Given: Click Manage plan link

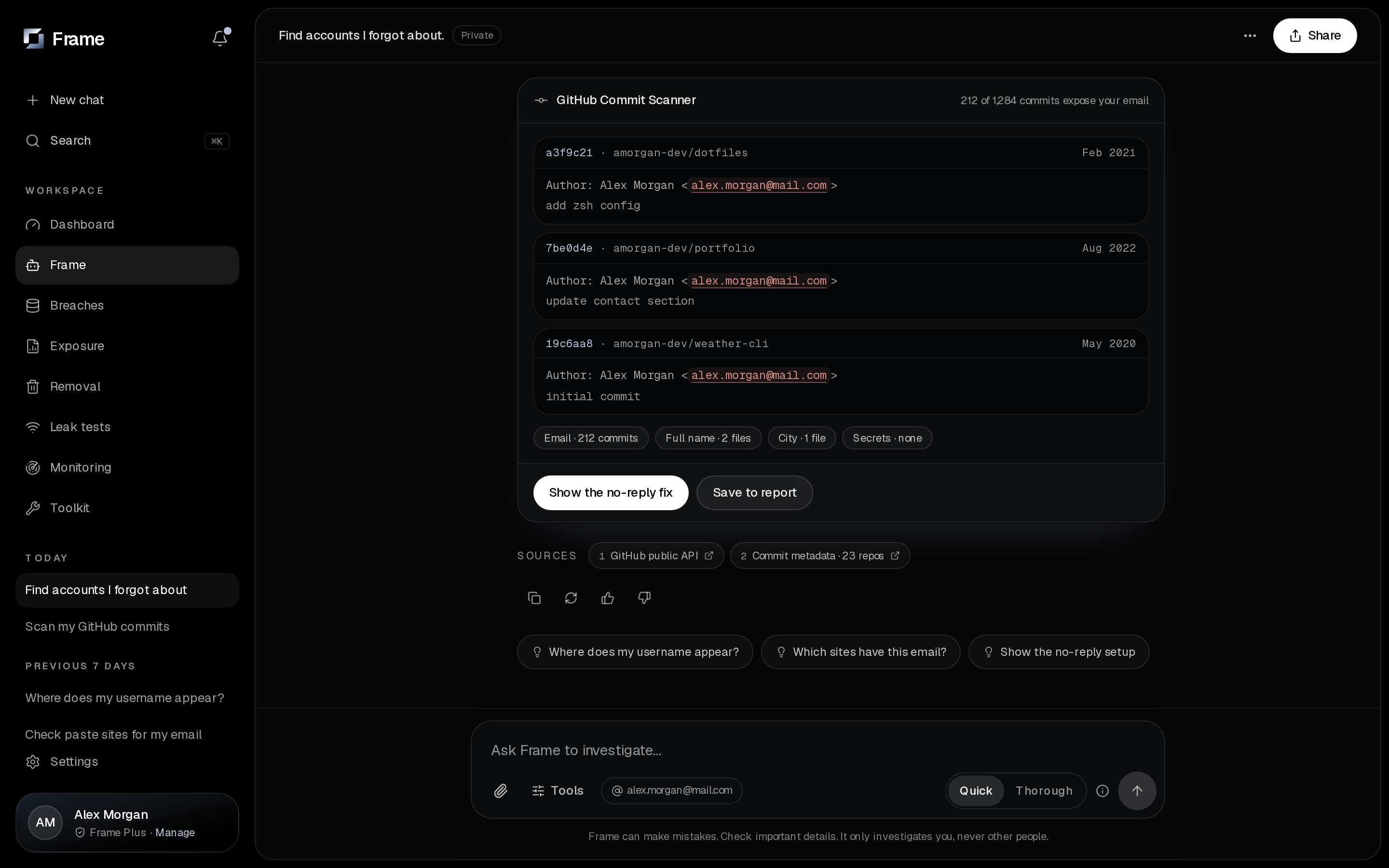Looking at the screenshot, I should [x=175, y=832].
